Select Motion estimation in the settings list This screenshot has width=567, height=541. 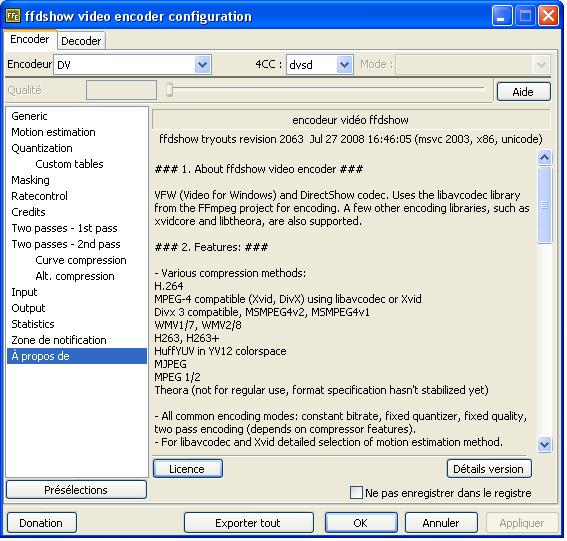coord(53,132)
